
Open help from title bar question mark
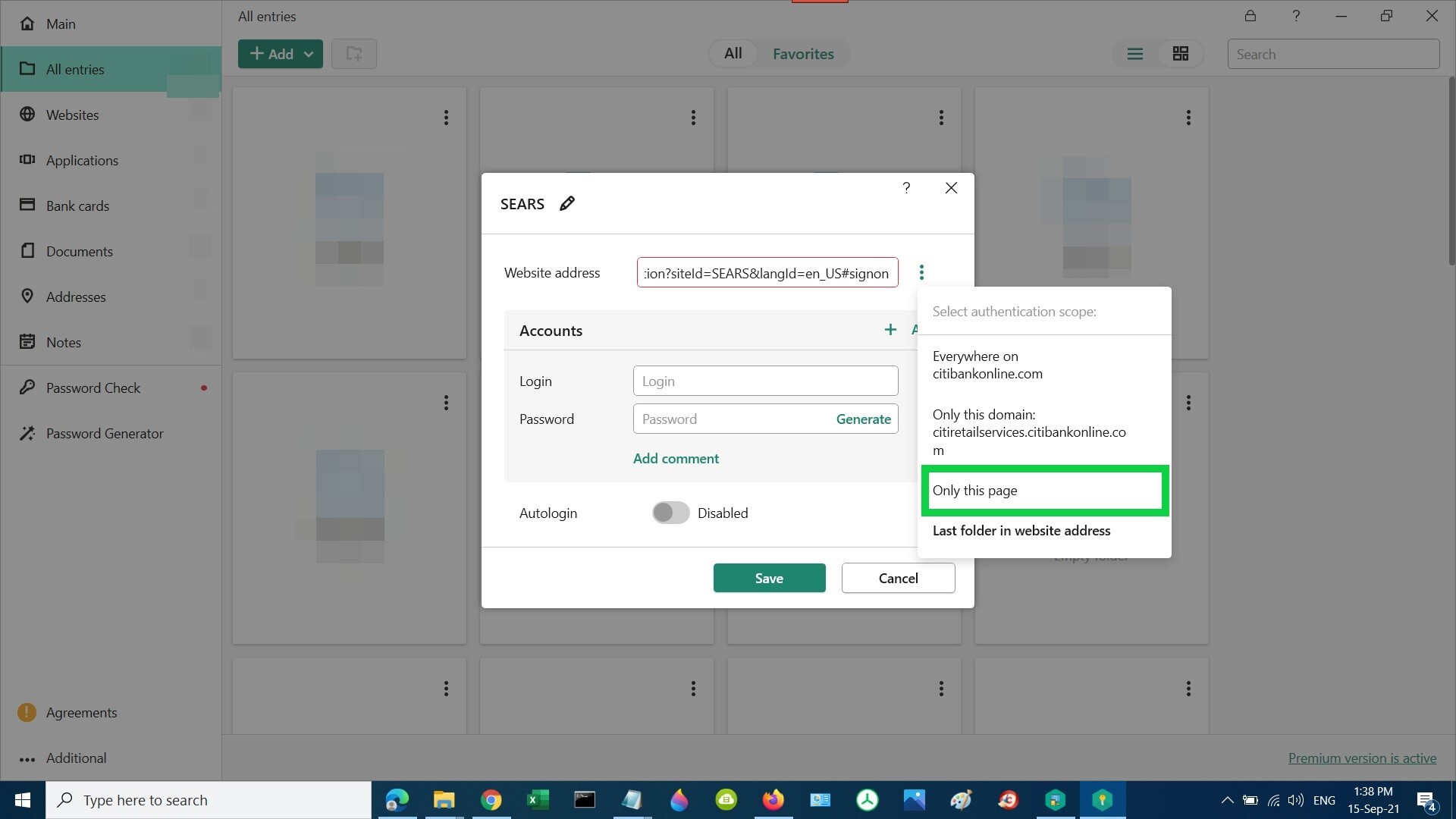click(x=1295, y=16)
